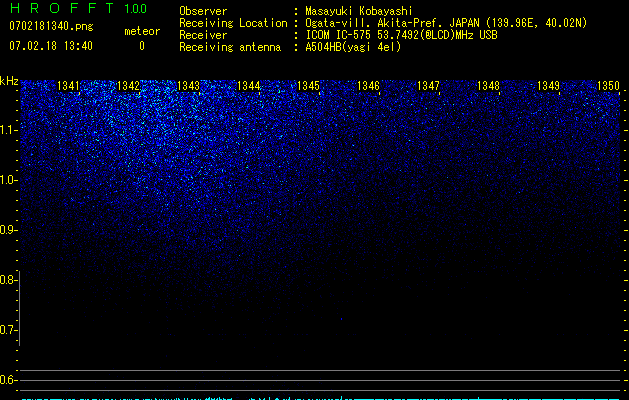Select the 0.9 frequency axis label

tap(8, 230)
